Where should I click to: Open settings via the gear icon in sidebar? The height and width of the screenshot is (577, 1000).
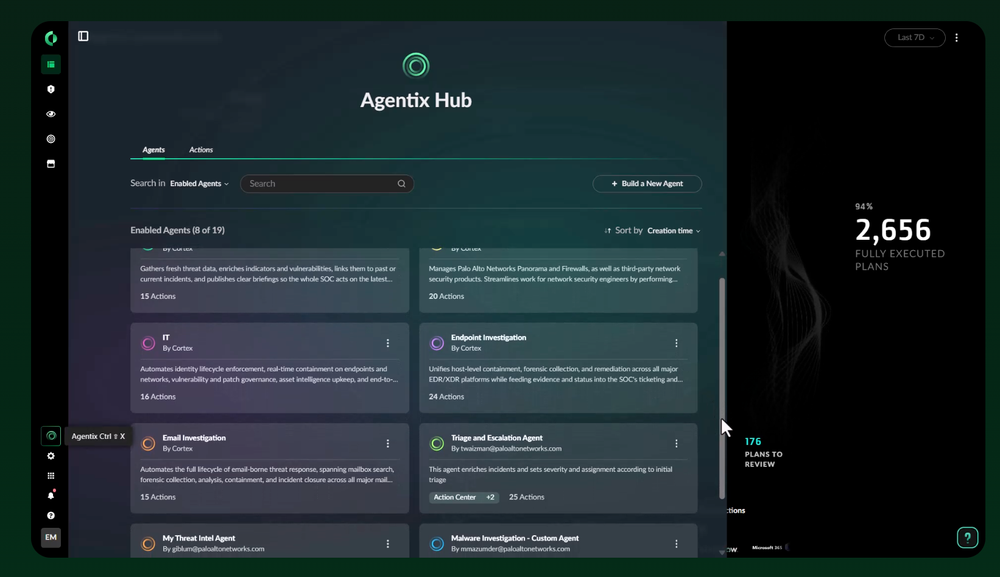[x=51, y=455]
